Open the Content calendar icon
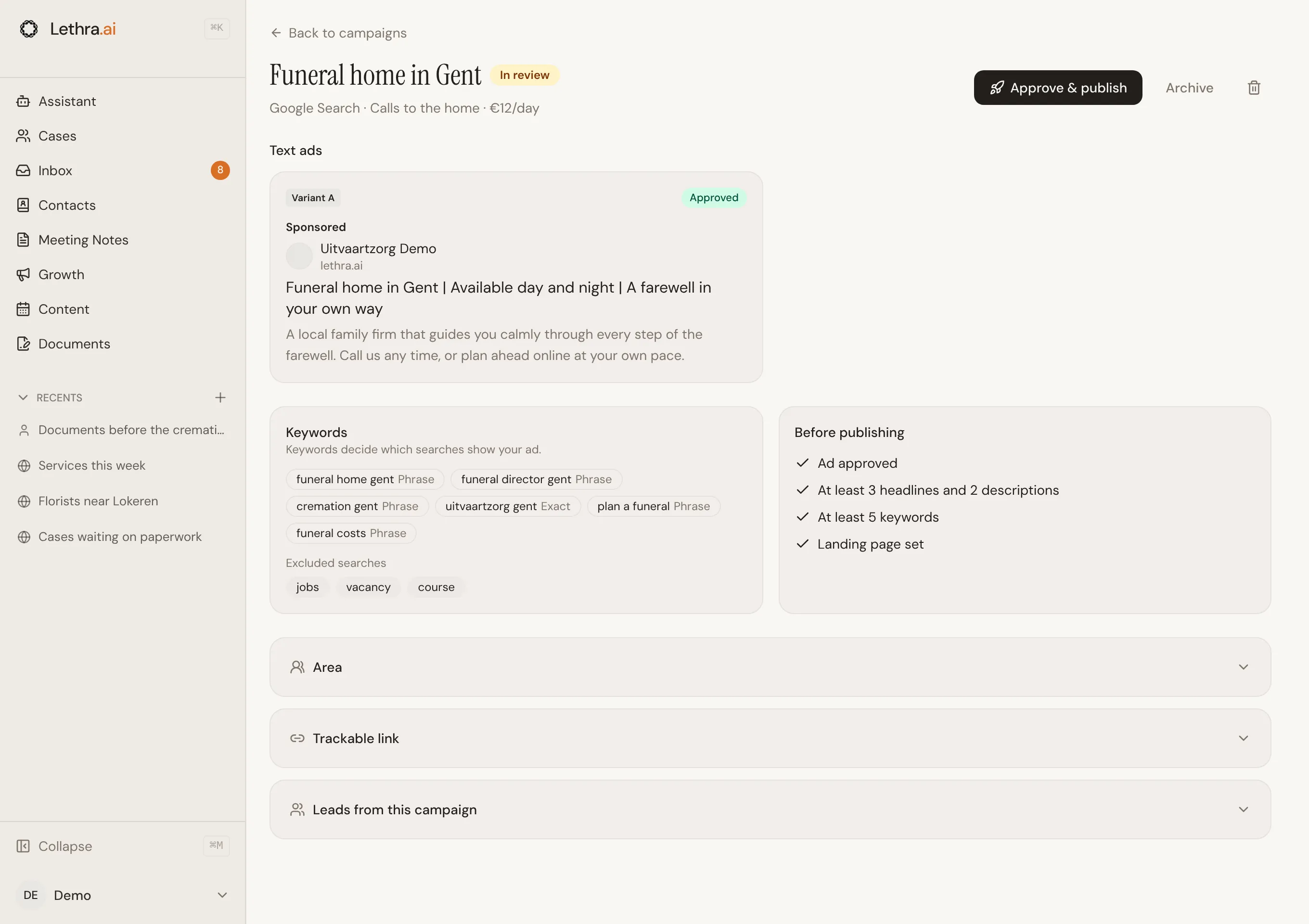Viewport: 1309px width, 924px height. (23, 309)
